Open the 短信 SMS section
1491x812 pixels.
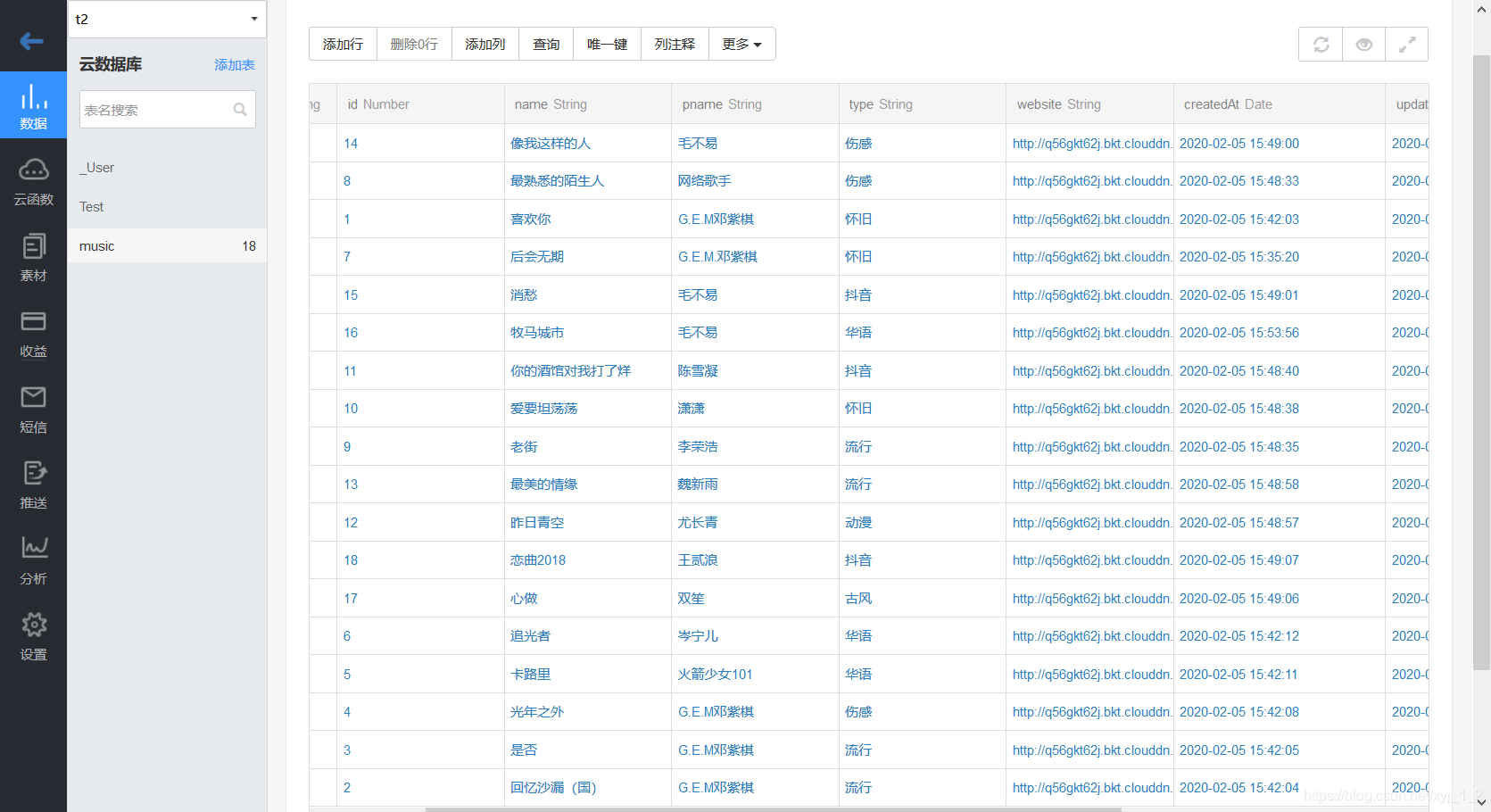click(x=33, y=410)
